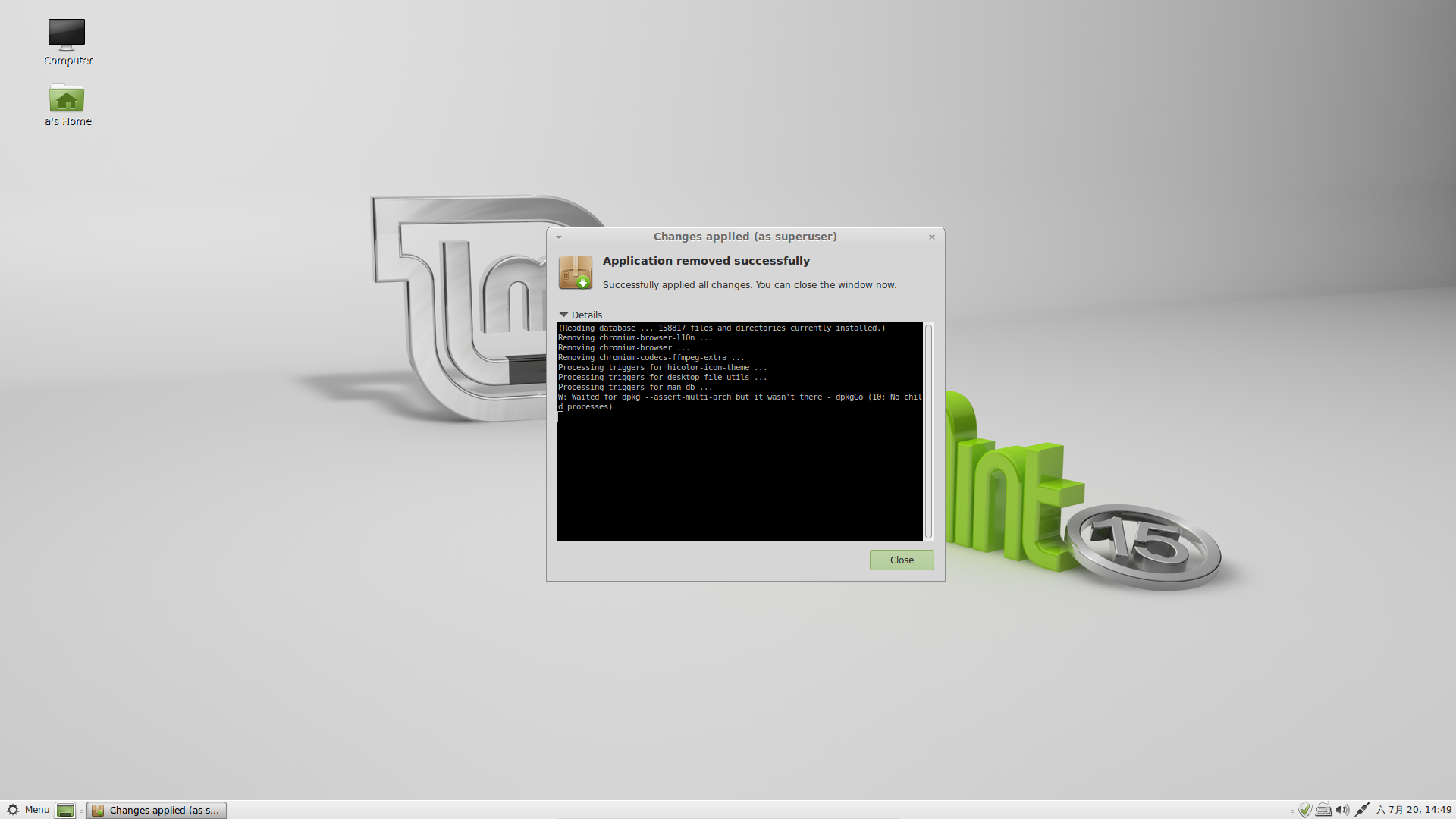This screenshot has height=819, width=1456.
Task: Click the Show Desktop panel icon
Action: (65, 810)
